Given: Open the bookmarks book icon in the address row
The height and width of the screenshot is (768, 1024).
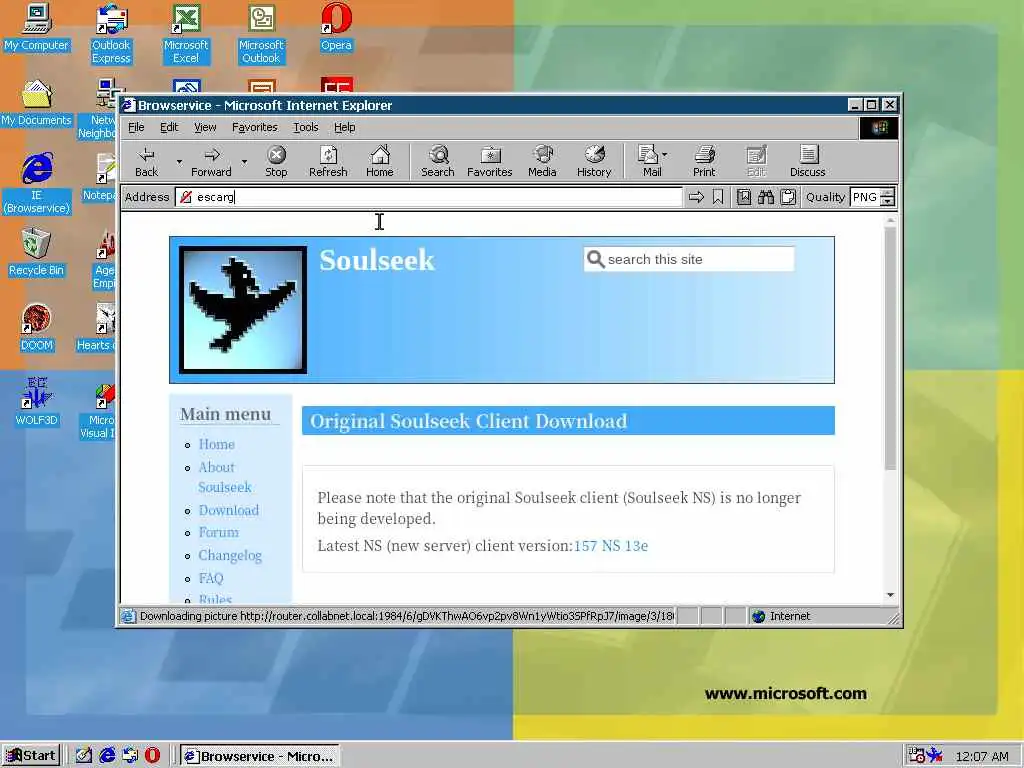Looking at the screenshot, I should [744, 197].
